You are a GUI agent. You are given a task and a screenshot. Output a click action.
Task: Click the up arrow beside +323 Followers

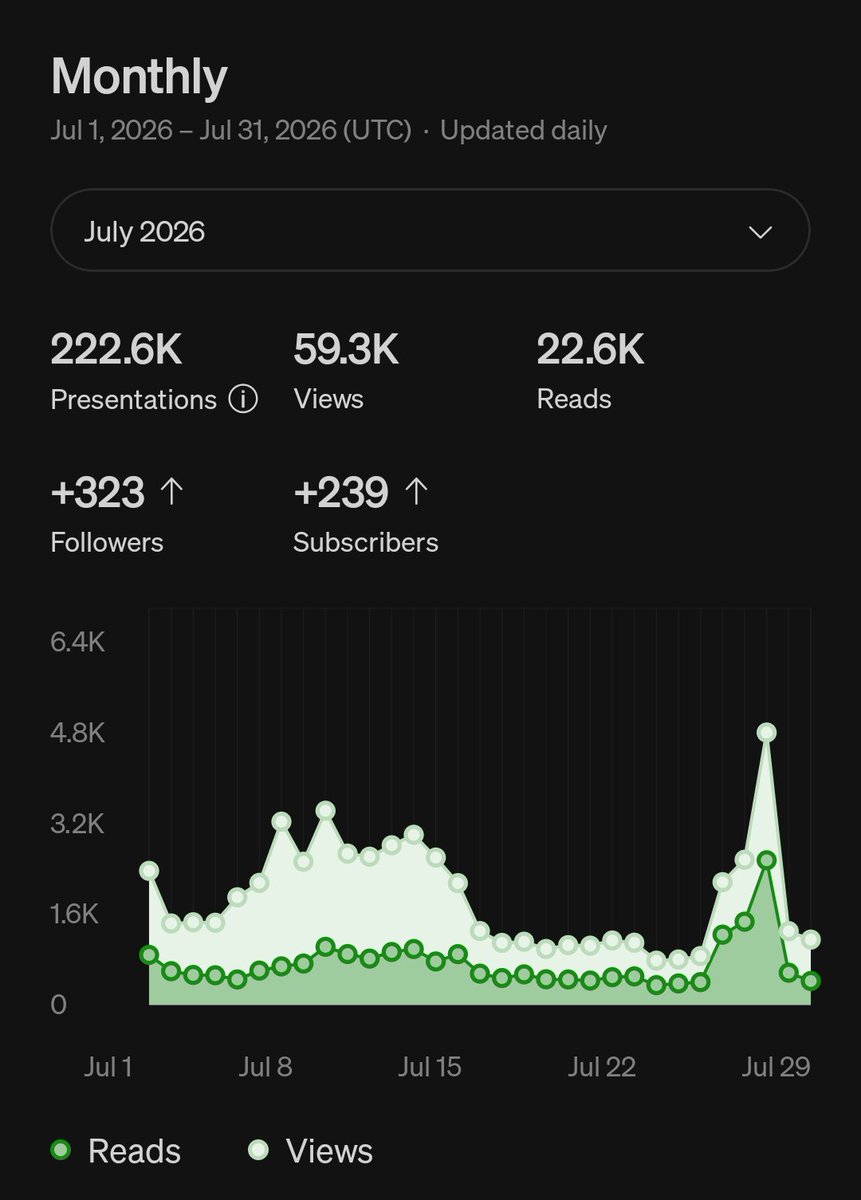[172, 491]
